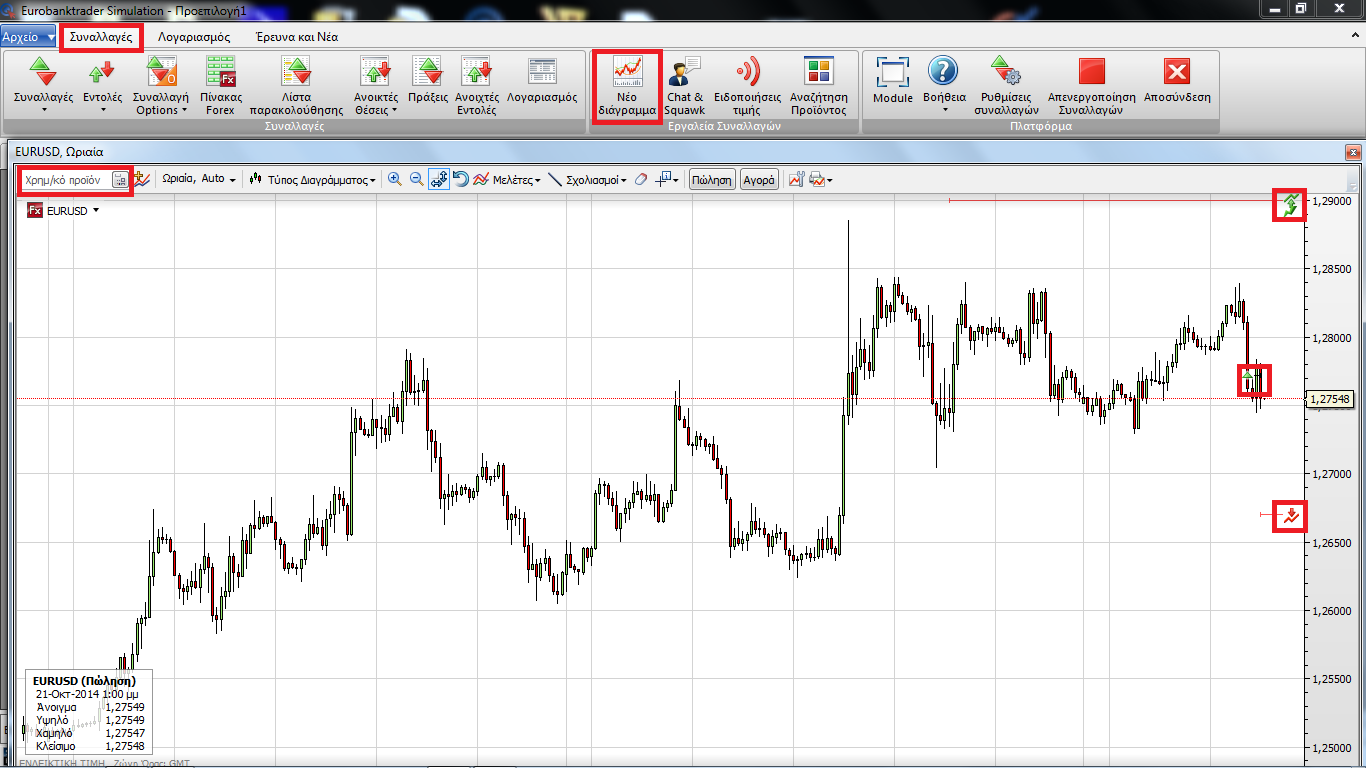1366x768 pixels.
Task: Click the Χαμηλό value 1,27547
Action: coord(124,733)
